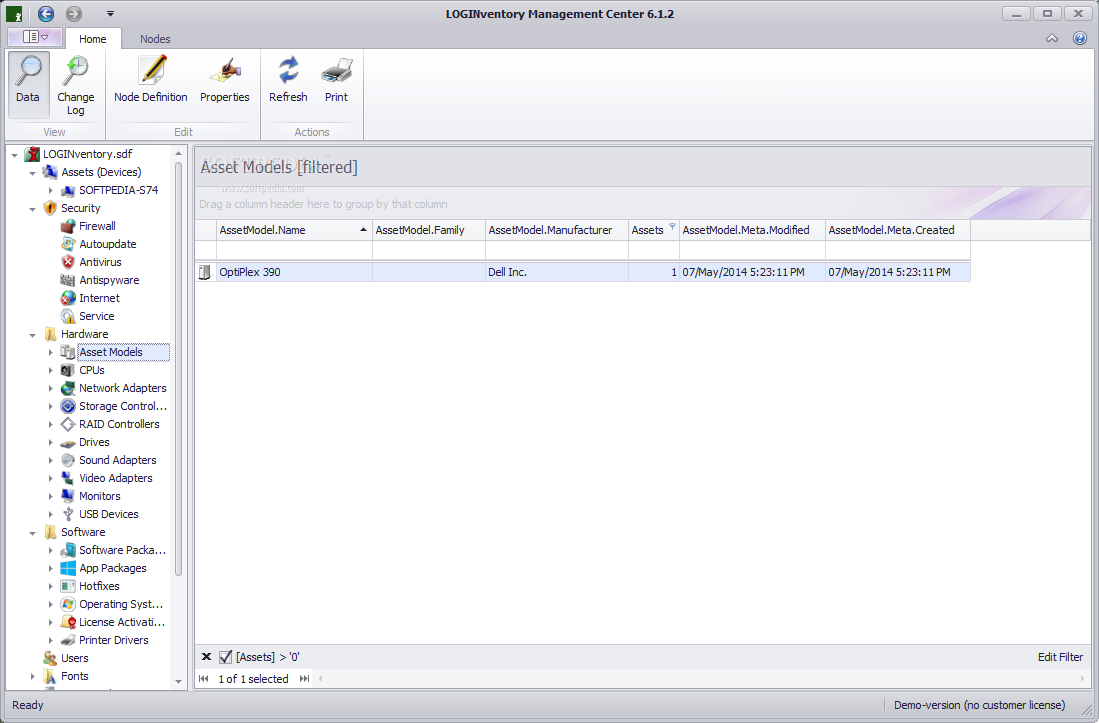This screenshot has width=1099, height=723.
Task: Click the AssetModel.Manufacturer filter row field
Action: (557, 250)
